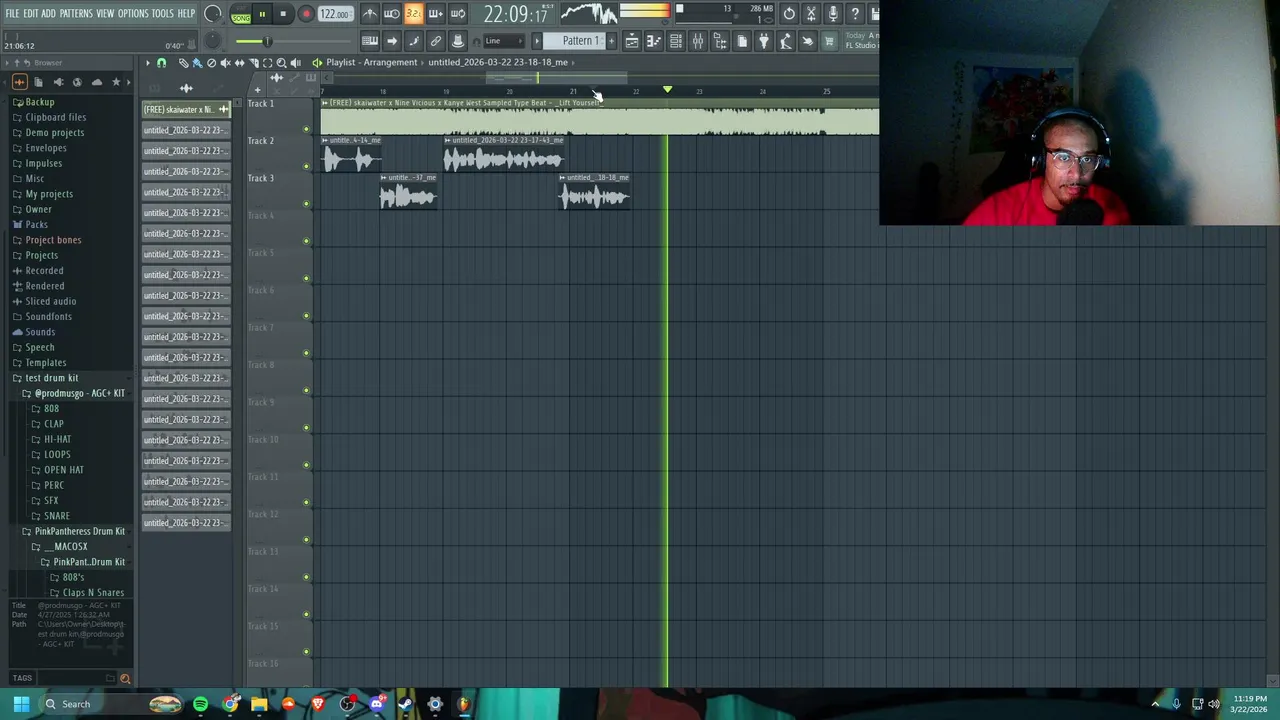Open the SNARE folder in browser
This screenshot has width=1280, height=720.
[x=57, y=516]
